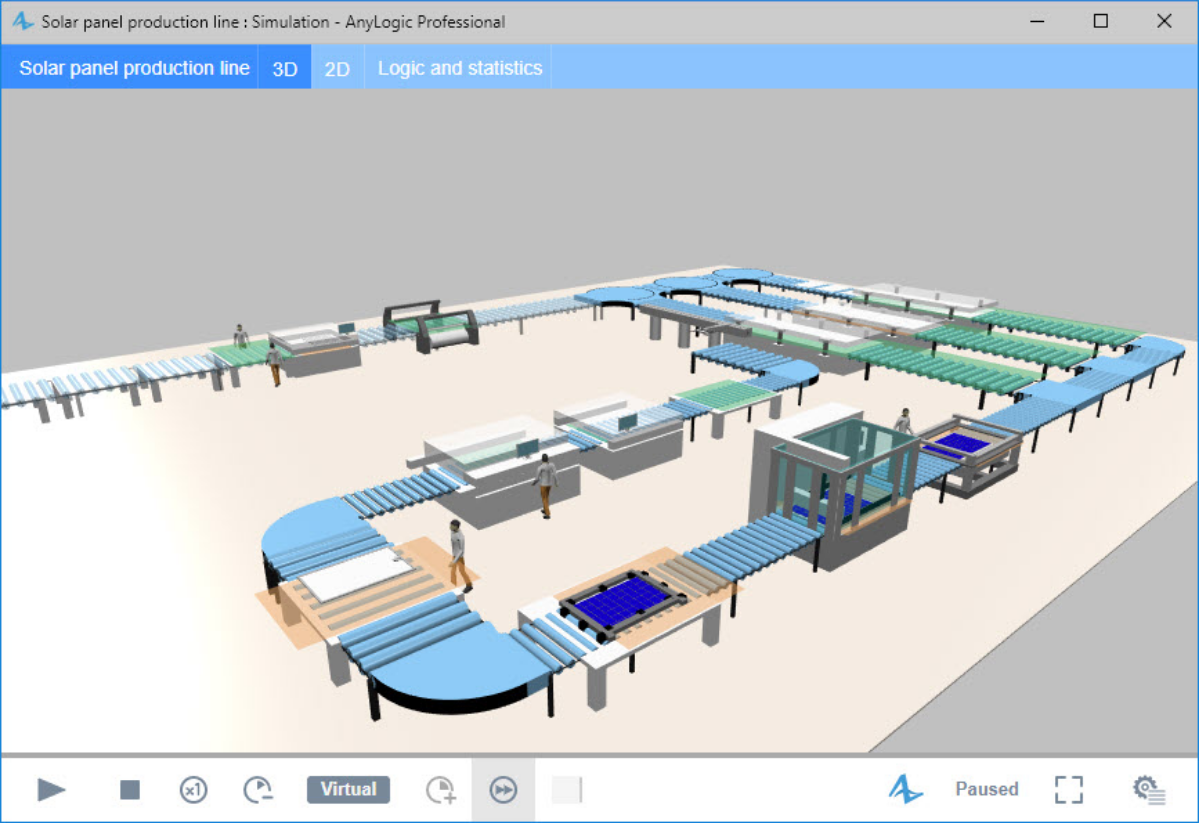Click the AnyLogic logo in bottom bar
1199x823 pixels.
click(x=906, y=790)
